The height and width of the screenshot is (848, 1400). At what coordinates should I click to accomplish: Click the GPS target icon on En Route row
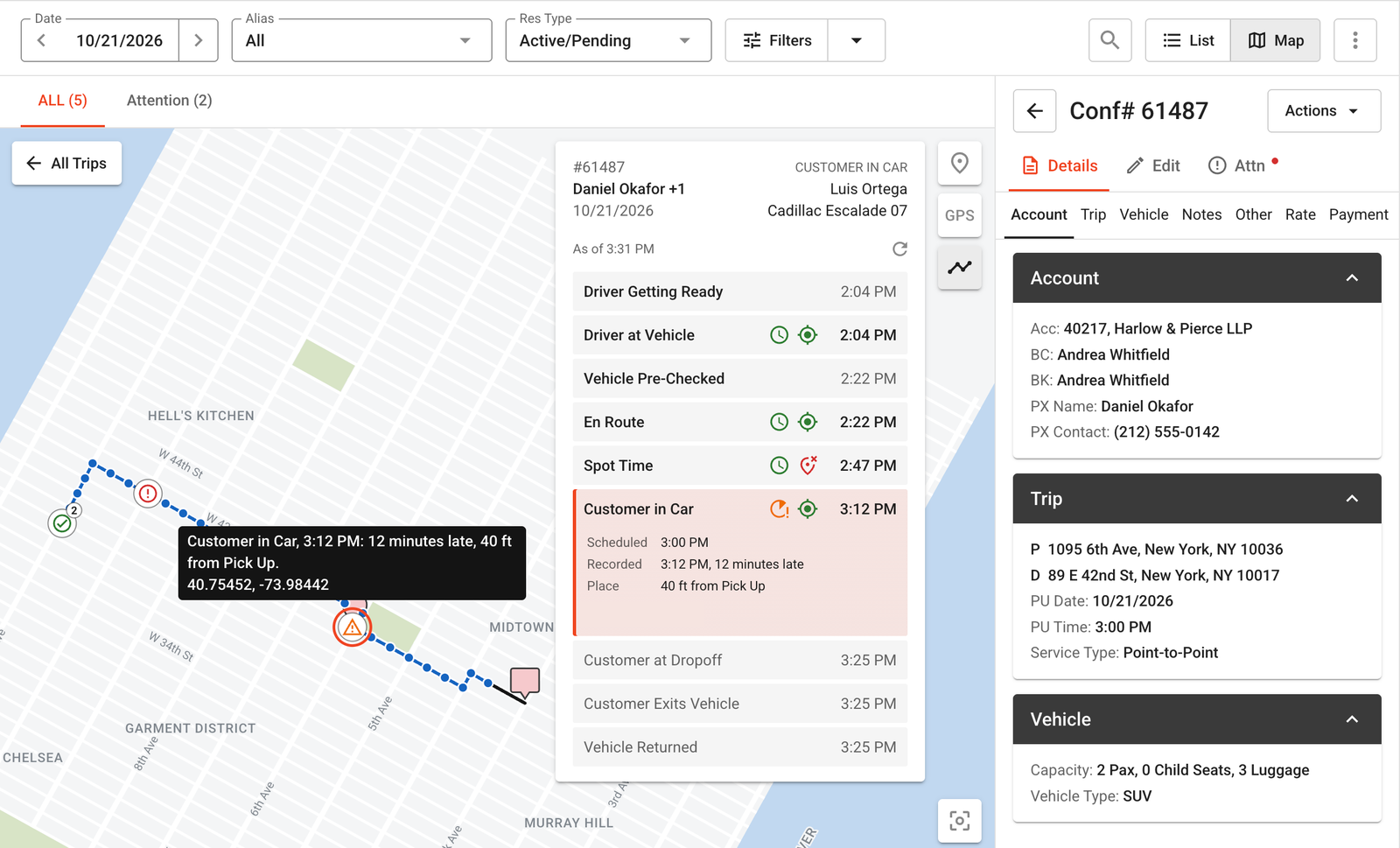(808, 422)
